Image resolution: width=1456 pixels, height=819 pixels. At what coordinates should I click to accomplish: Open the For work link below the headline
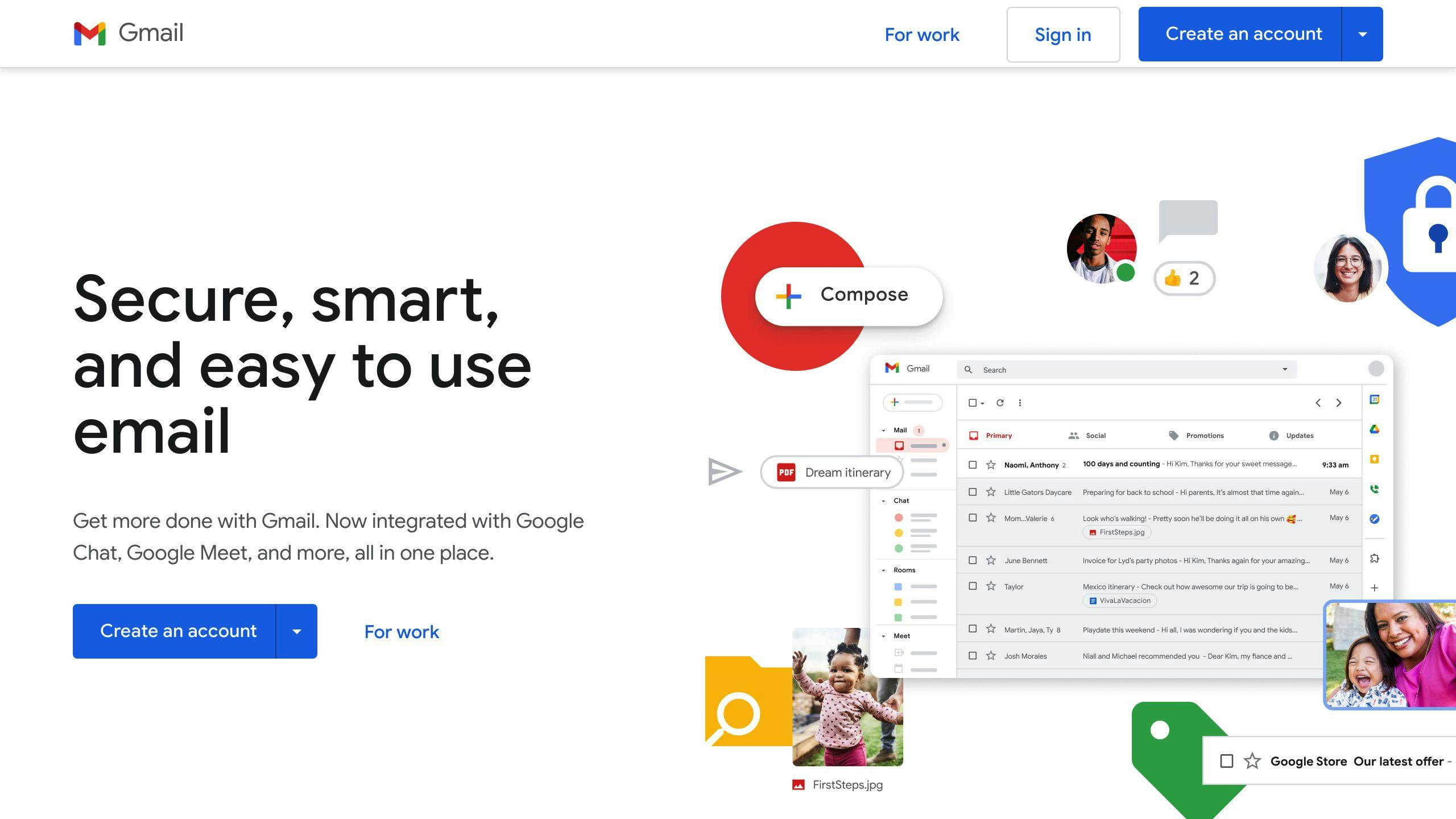click(402, 632)
